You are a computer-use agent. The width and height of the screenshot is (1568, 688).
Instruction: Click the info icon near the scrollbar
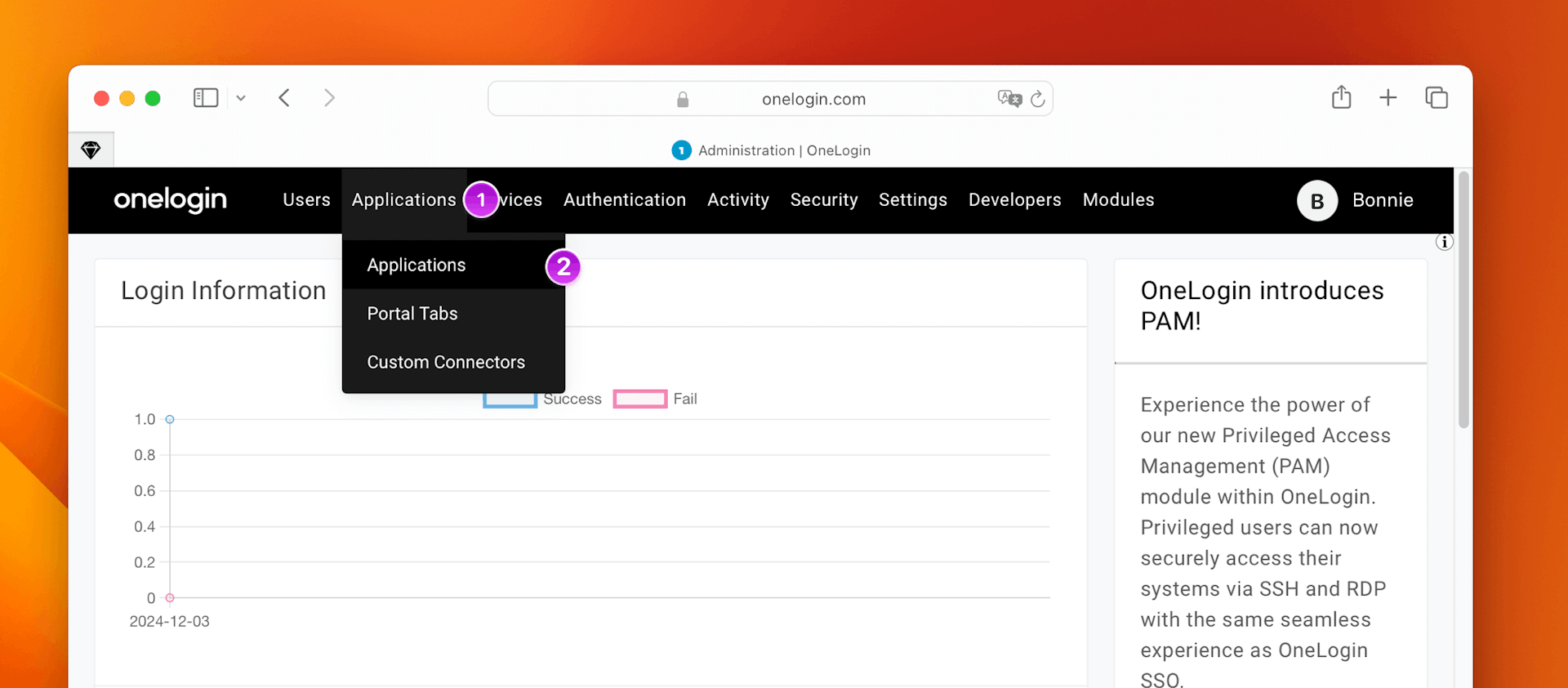(1445, 242)
